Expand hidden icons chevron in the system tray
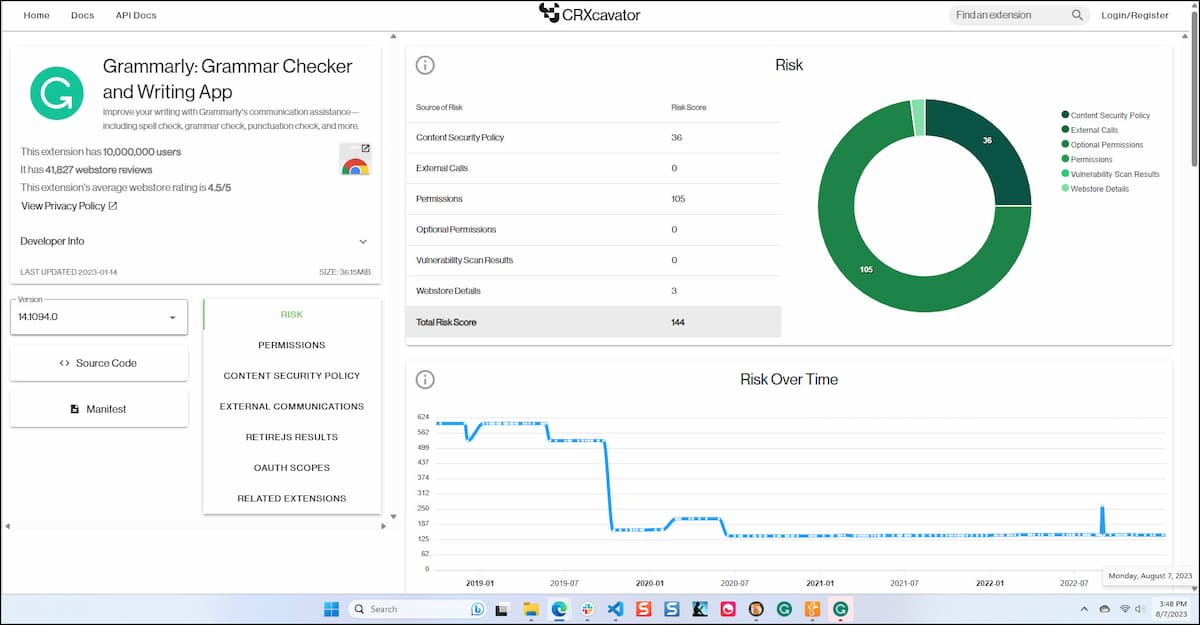1200x625 pixels. pos(1084,608)
